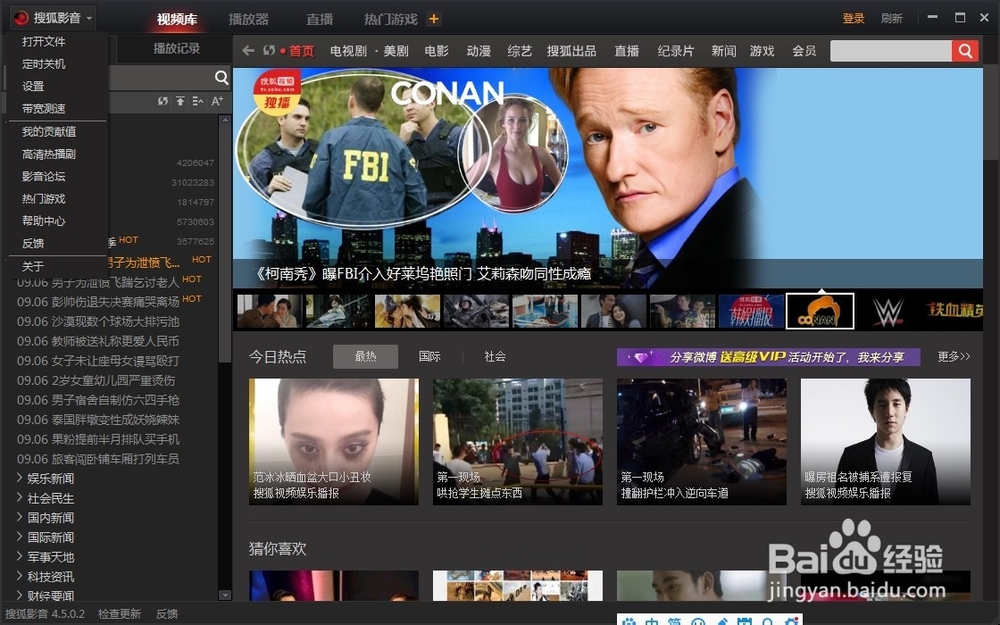Open 搜狐出品 in navigation bar
This screenshot has height=625, width=1000.
(x=571, y=51)
